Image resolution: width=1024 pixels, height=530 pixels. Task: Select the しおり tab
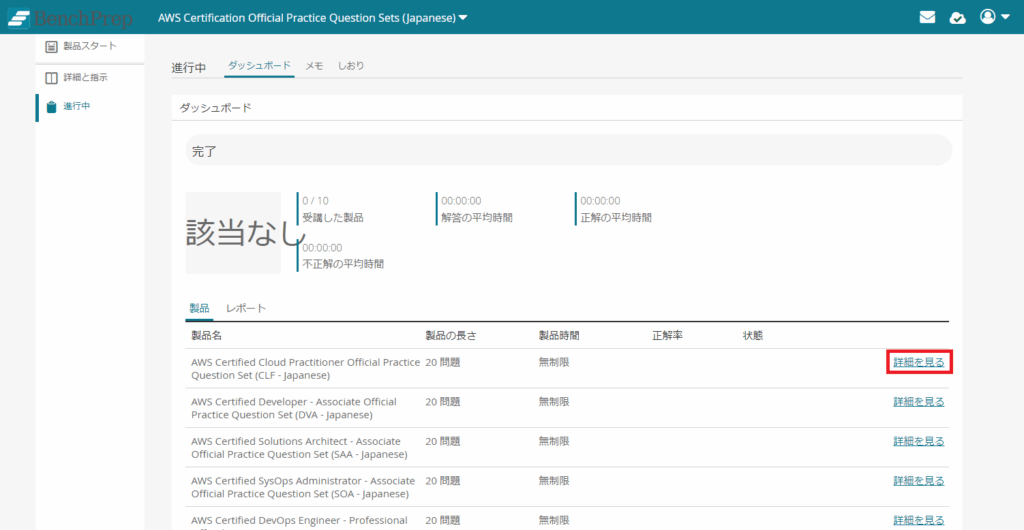(351, 66)
